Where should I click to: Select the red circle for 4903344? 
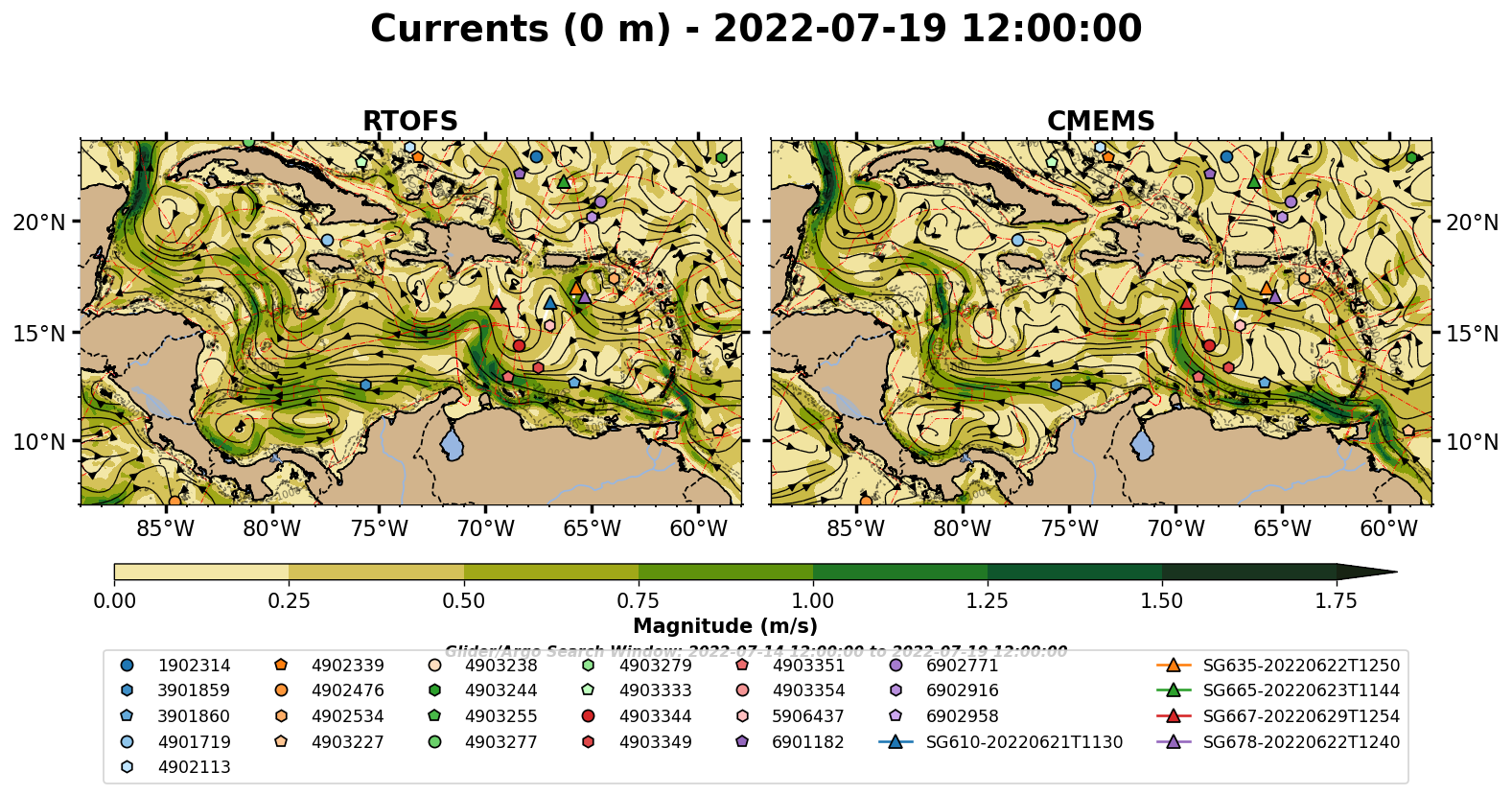click(588, 715)
